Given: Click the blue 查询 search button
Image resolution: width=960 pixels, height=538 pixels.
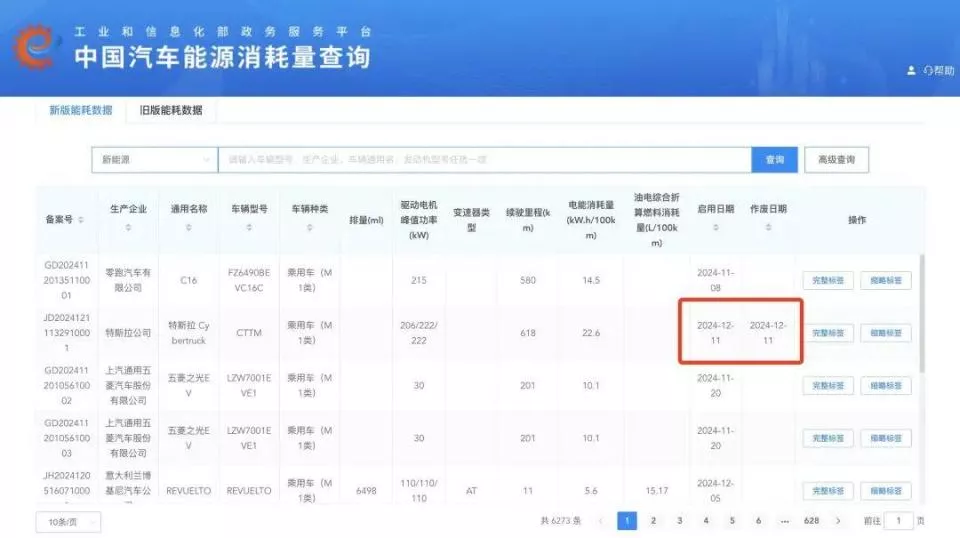Looking at the screenshot, I should click(x=775, y=160).
